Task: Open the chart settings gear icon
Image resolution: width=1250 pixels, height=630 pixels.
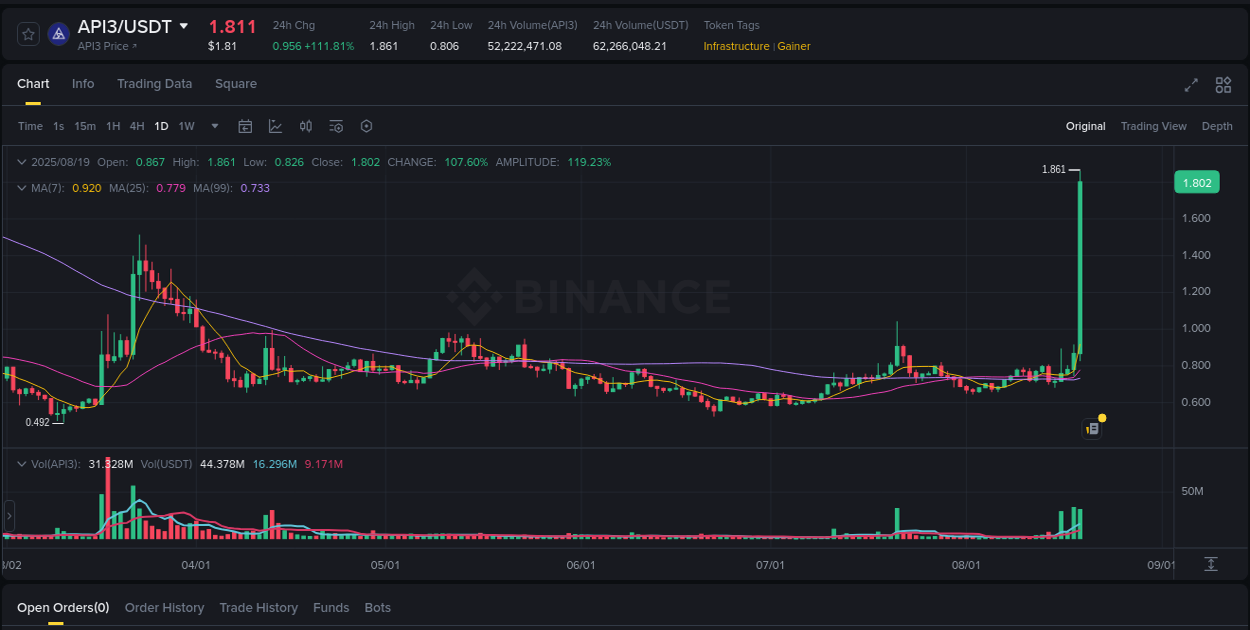Action: pyautogui.click(x=366, y=126)
